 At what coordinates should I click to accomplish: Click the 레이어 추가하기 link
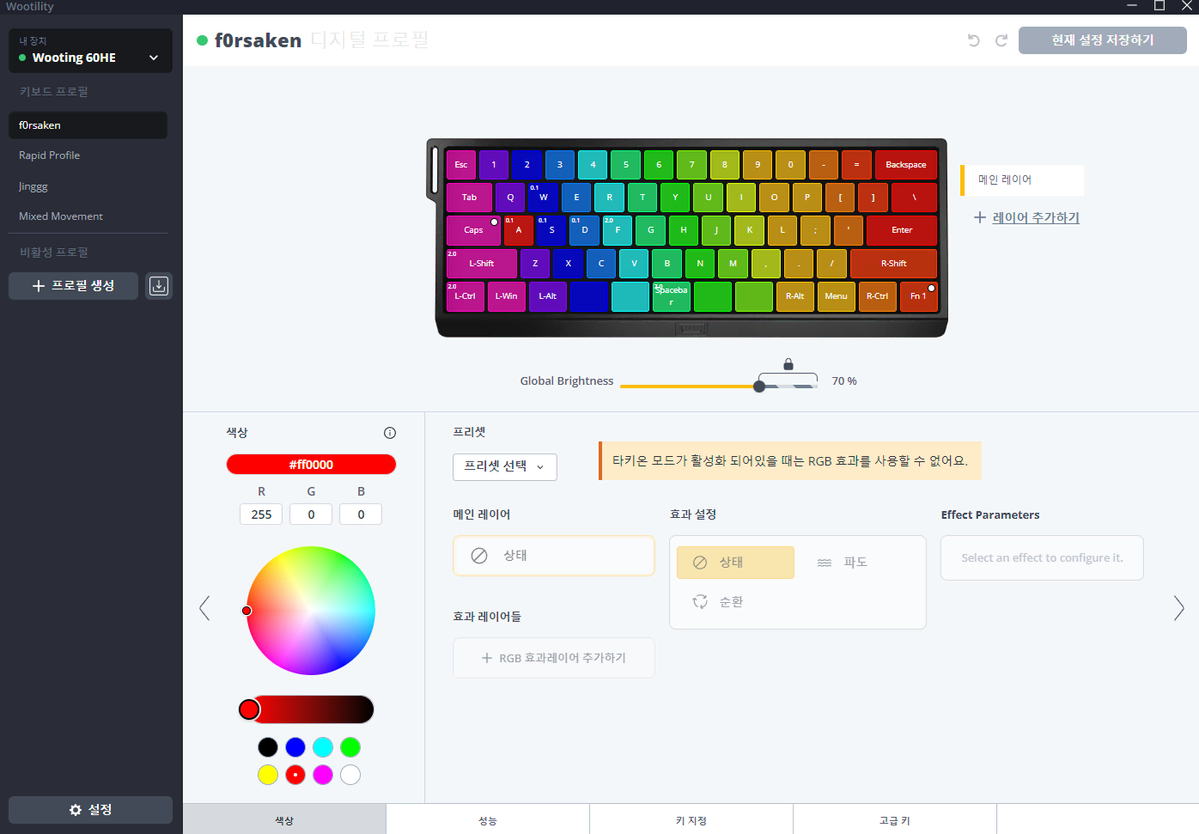(1035, 218)
